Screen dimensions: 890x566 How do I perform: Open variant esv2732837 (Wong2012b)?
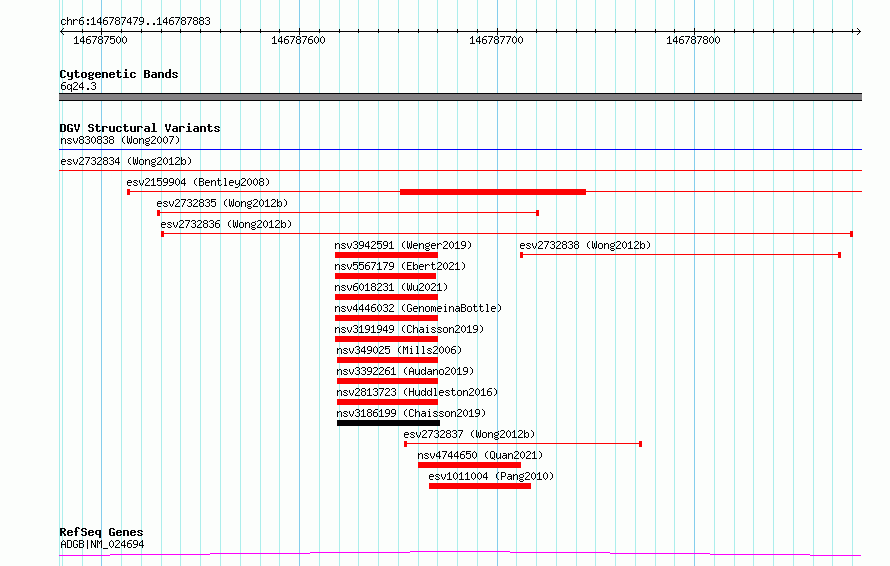(469, 434)
